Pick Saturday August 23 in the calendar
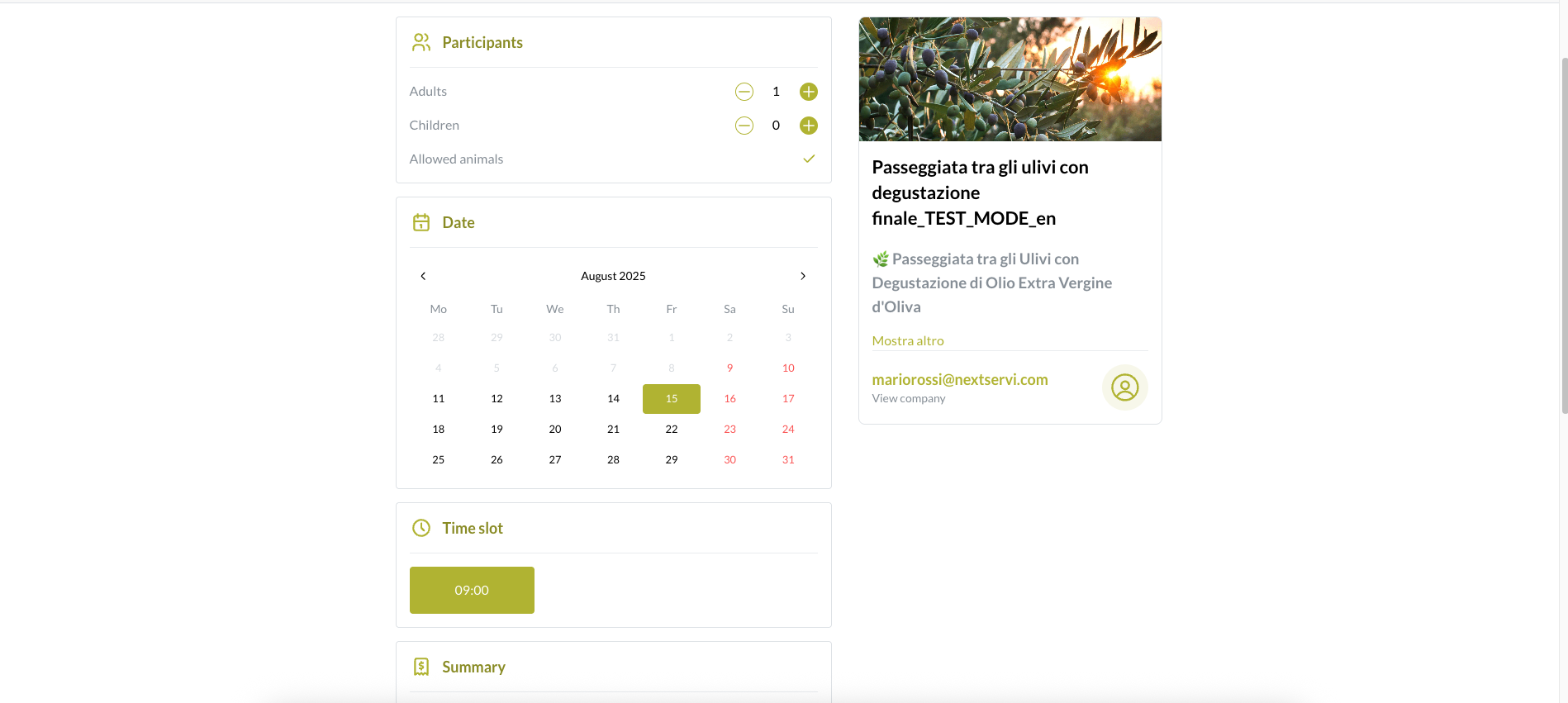 729,430
